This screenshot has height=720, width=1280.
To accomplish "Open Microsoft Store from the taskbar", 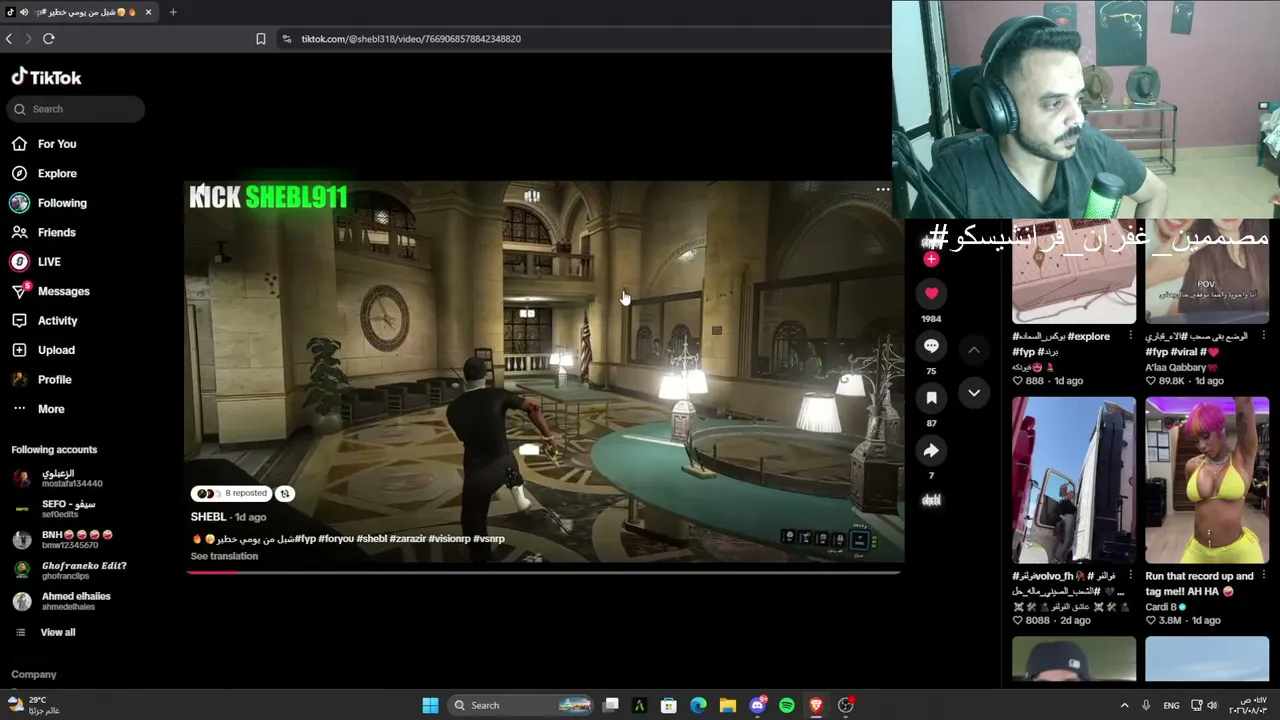I will pos(669,705).
